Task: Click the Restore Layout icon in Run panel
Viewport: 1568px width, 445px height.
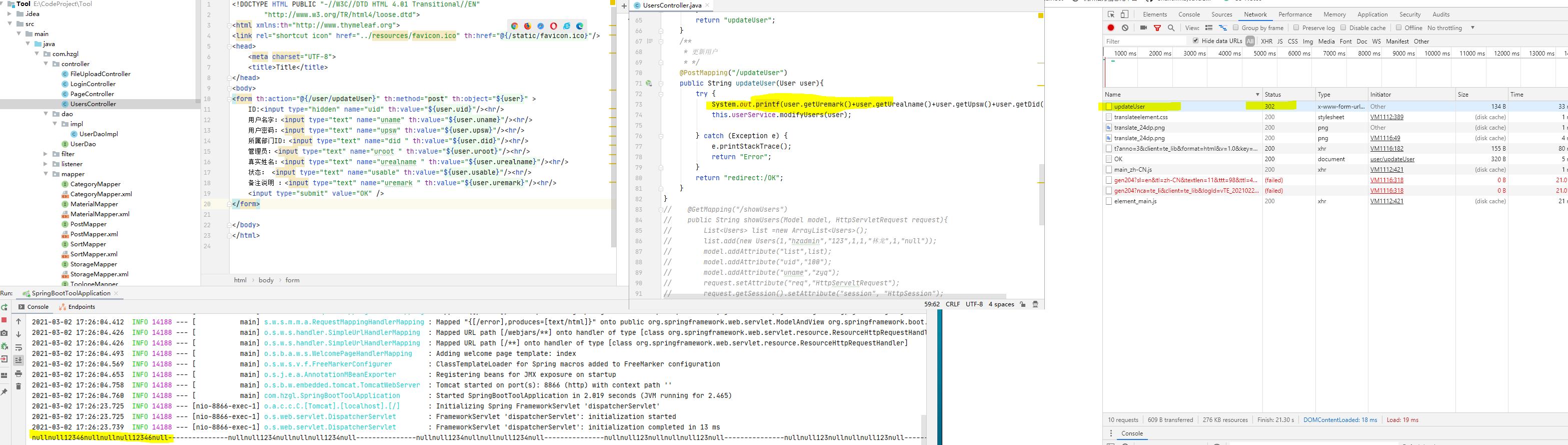Action: (5, 375)
